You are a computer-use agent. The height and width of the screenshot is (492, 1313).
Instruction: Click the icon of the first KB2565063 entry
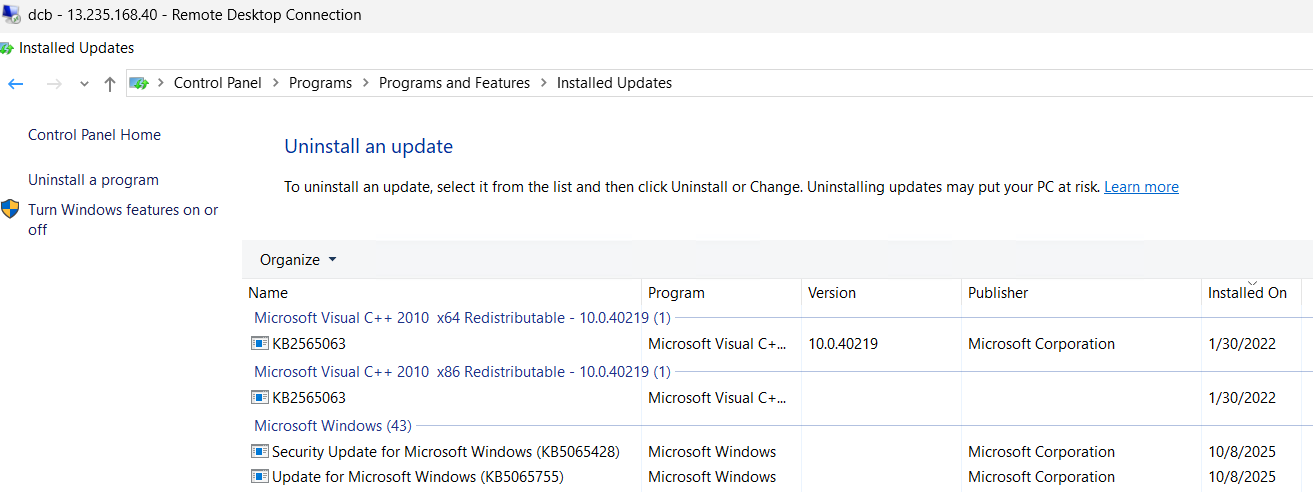tap(260, 344)
